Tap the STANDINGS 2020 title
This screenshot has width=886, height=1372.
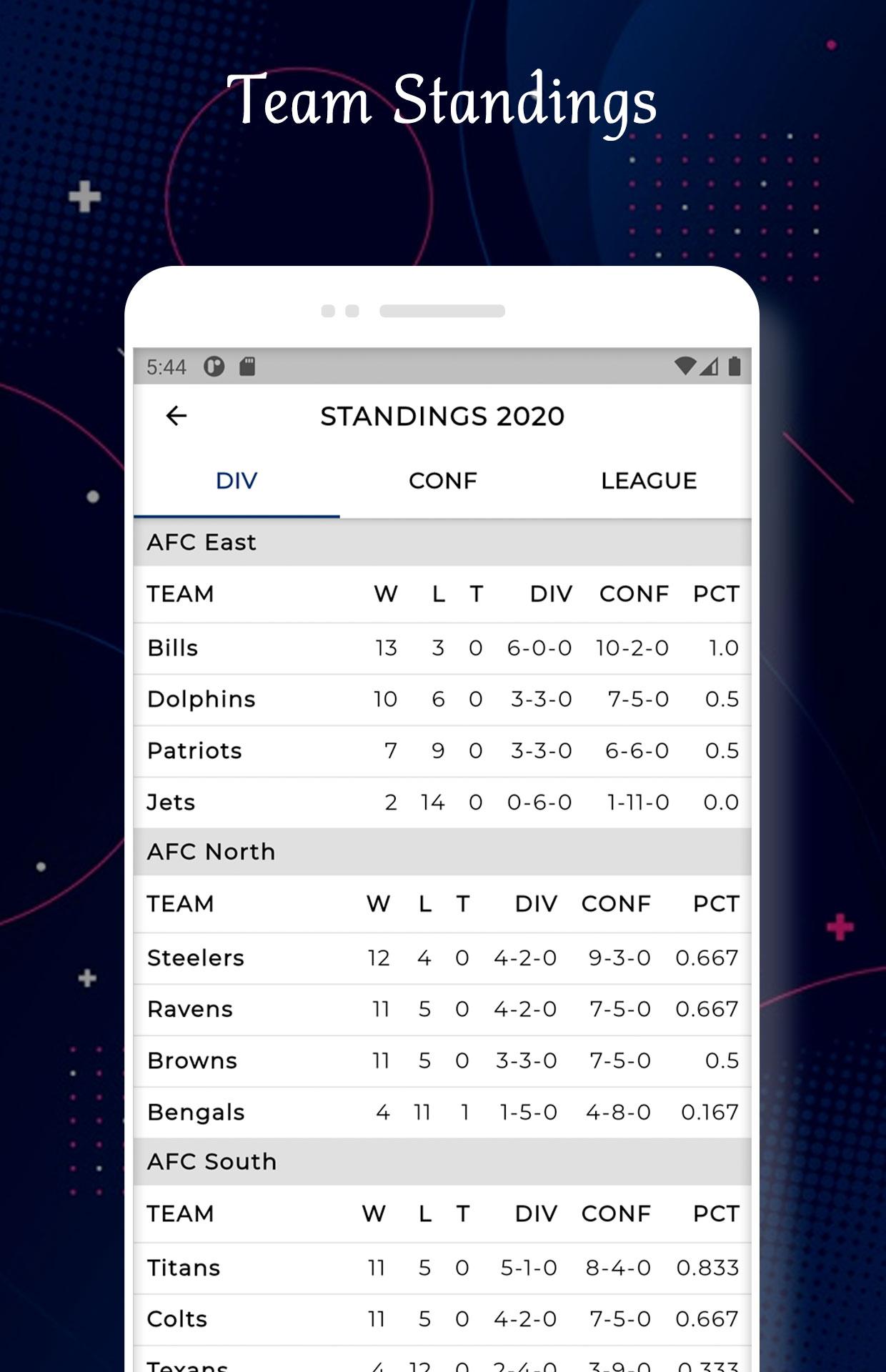[442, 416]
